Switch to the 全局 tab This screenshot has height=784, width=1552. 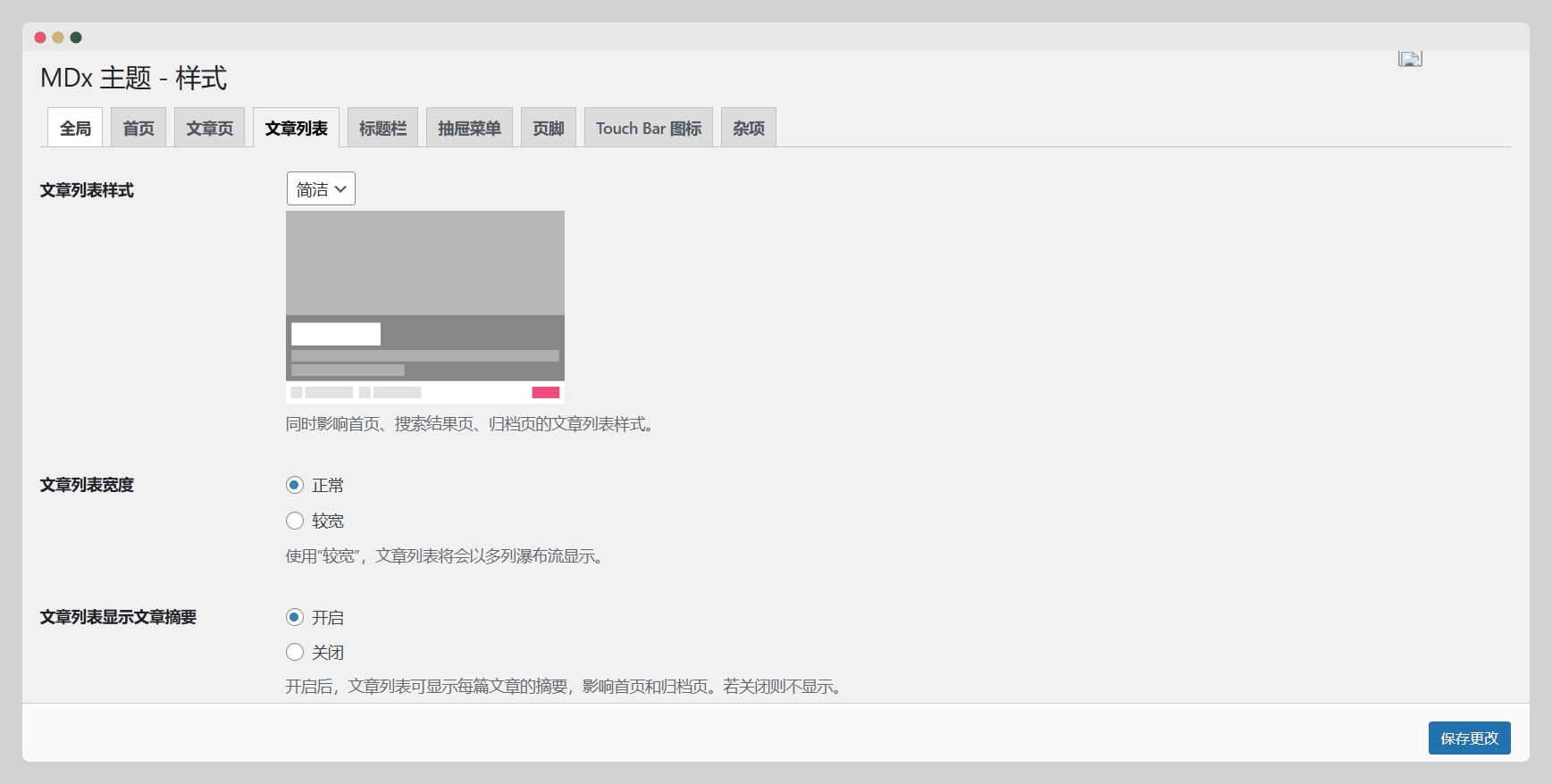click(x=75, y=129)
